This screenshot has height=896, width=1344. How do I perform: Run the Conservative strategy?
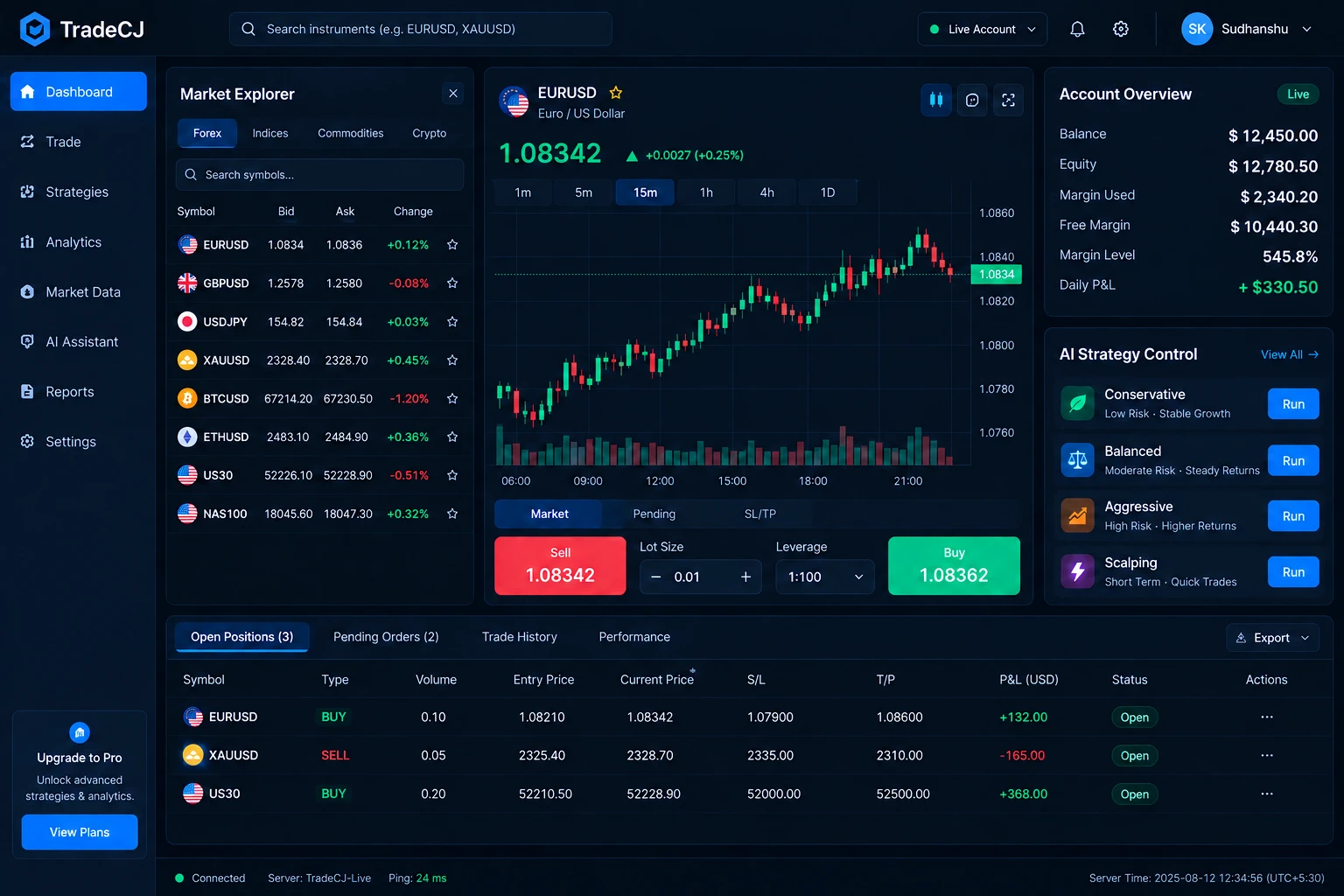tap(1293, 404)
